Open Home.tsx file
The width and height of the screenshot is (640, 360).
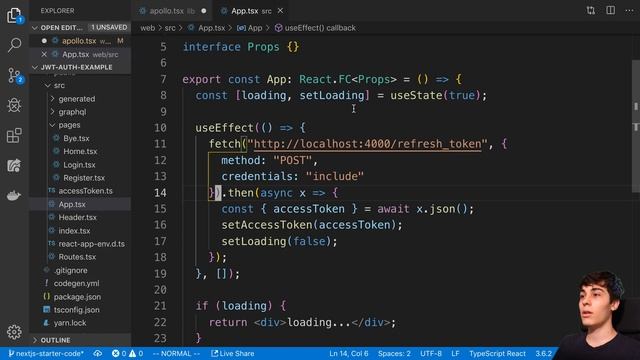coord(80,151)
